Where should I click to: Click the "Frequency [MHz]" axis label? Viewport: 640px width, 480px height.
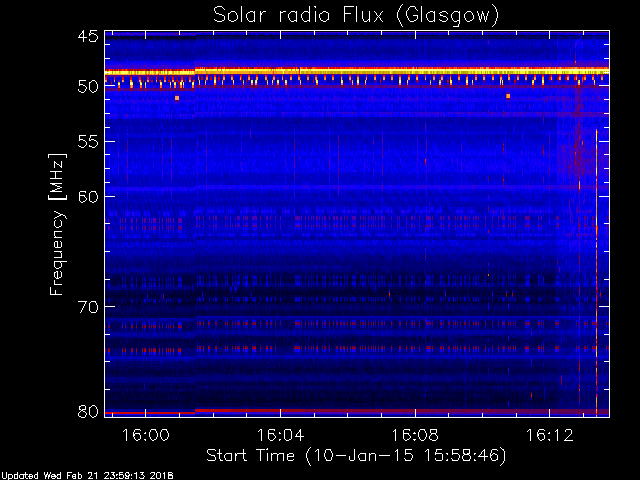(57, 224)
